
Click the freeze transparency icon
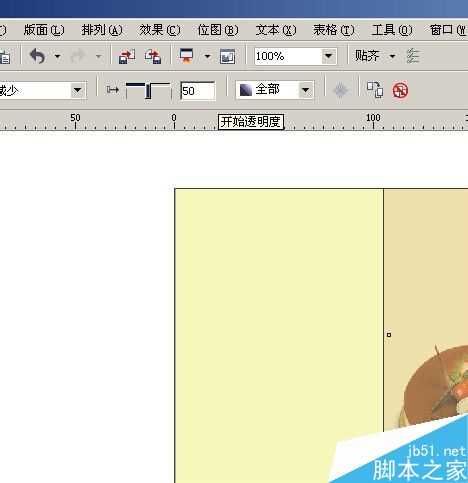click(340, 90)
